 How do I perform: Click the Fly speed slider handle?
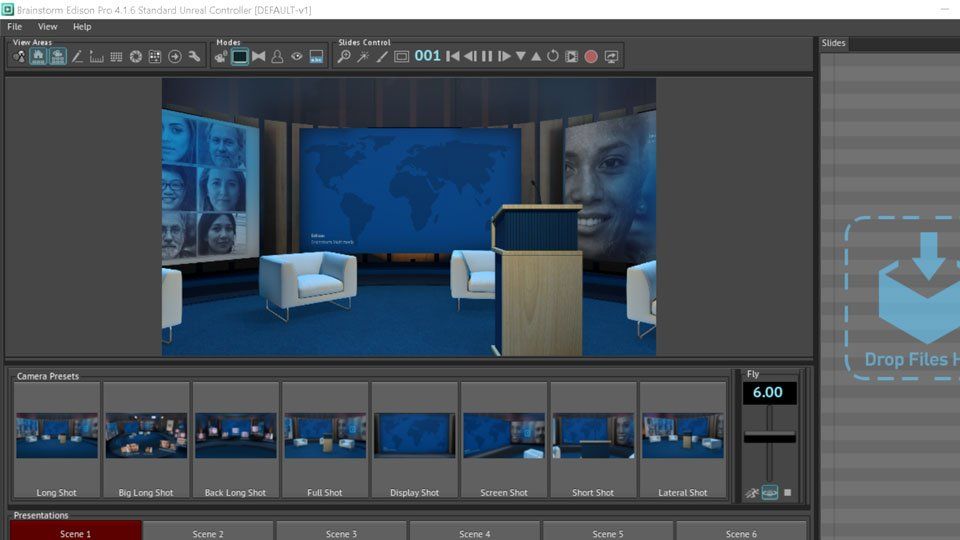click(769, 437)
